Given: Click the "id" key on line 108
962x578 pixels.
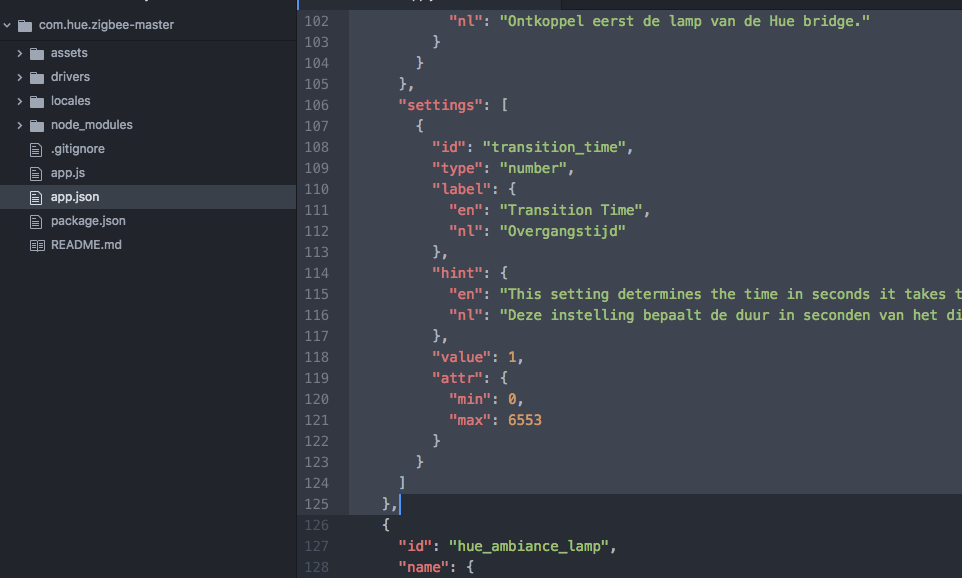Looking at the screenshot, I should 449,147.
